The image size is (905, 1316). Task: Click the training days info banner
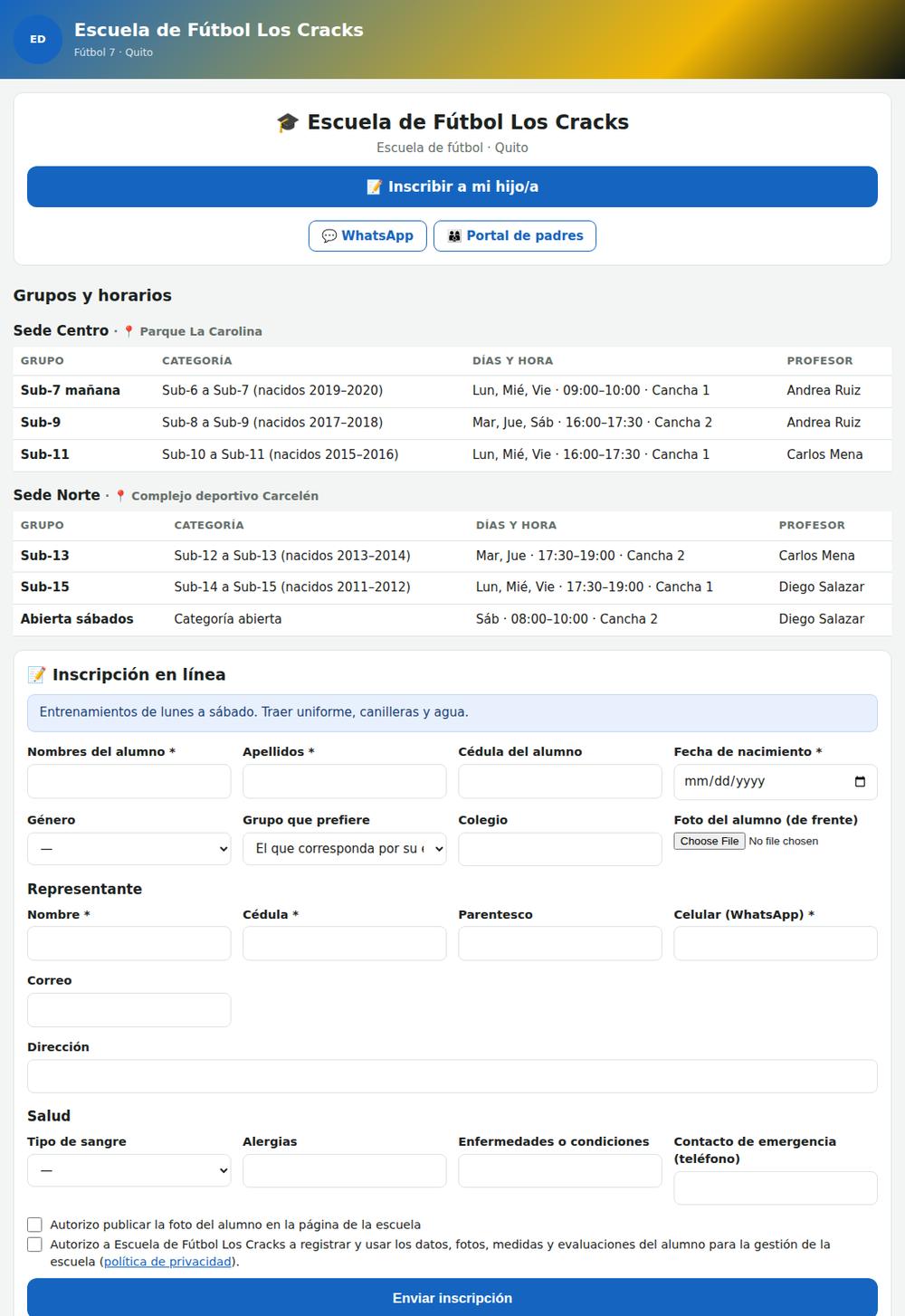(x=452, y=712)
